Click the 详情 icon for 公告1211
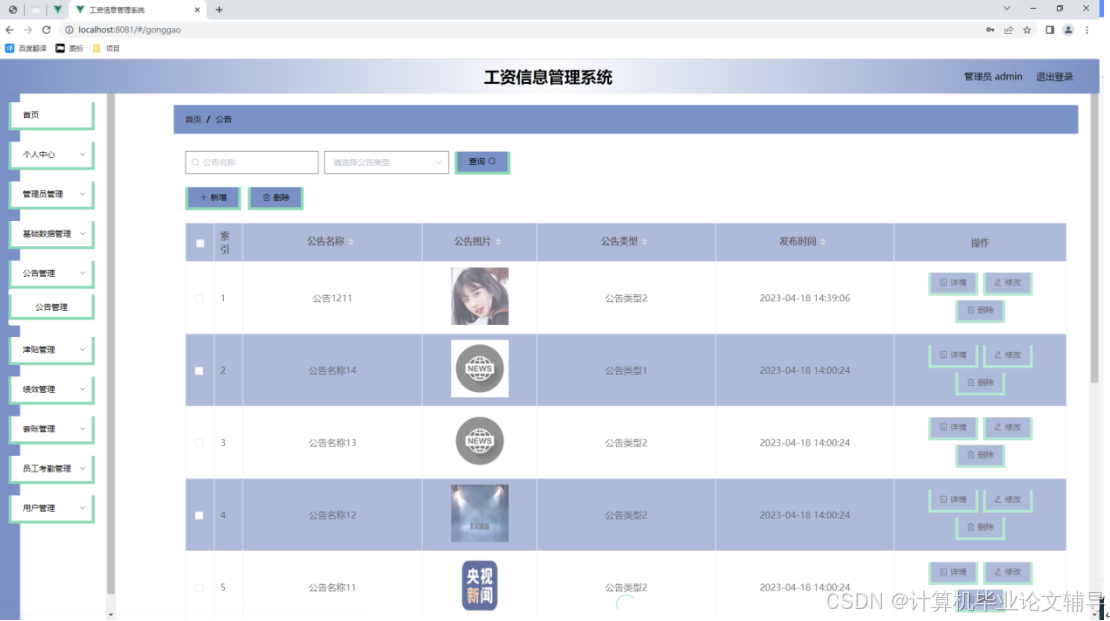Viewport: 1110px width, 621px height. (942, 282)
